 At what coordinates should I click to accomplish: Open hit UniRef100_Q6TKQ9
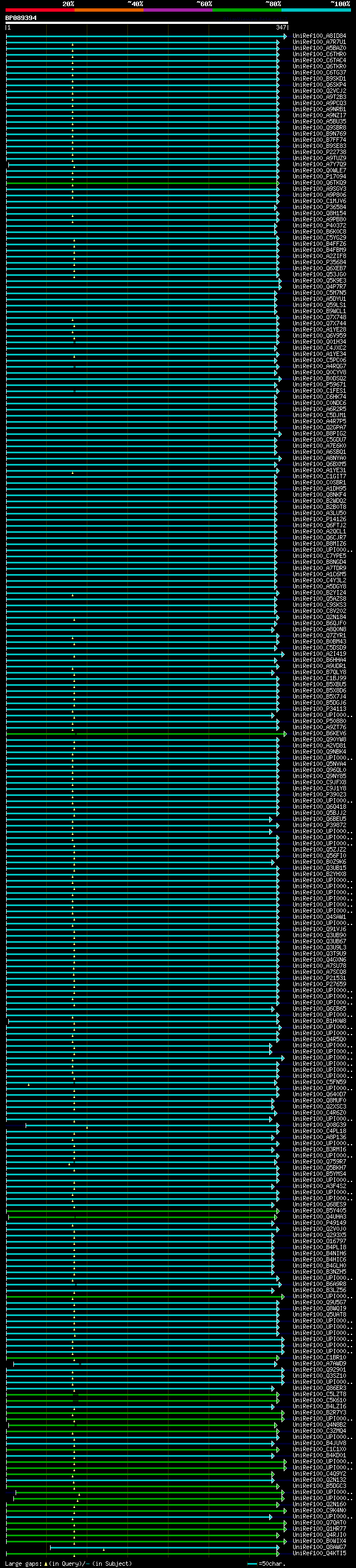click(x=319, y=182)
